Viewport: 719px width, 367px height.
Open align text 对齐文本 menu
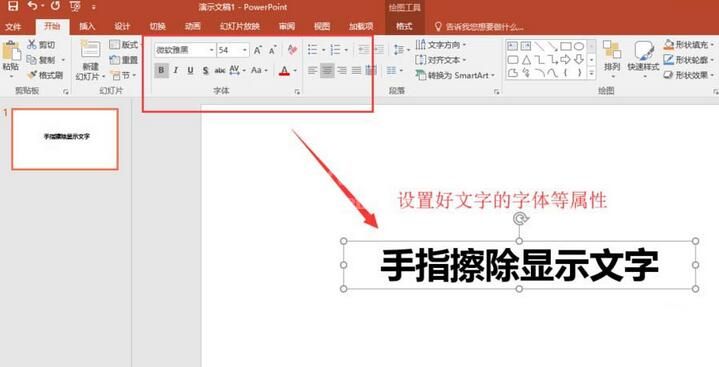(441, 60)
